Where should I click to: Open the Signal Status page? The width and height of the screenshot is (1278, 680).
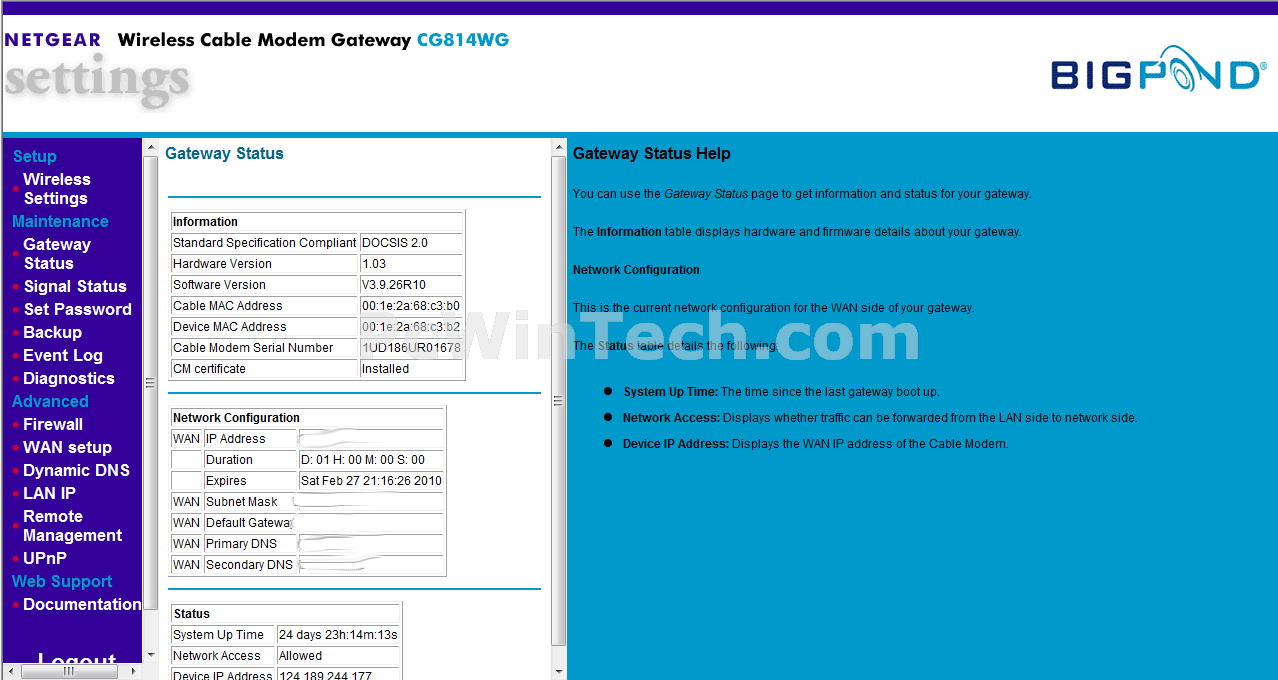pyautogui.click(x=75, y=287)
